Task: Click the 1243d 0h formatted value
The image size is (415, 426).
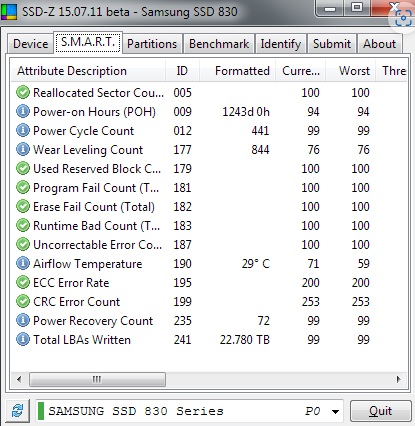Action: (x=246, y=112)
